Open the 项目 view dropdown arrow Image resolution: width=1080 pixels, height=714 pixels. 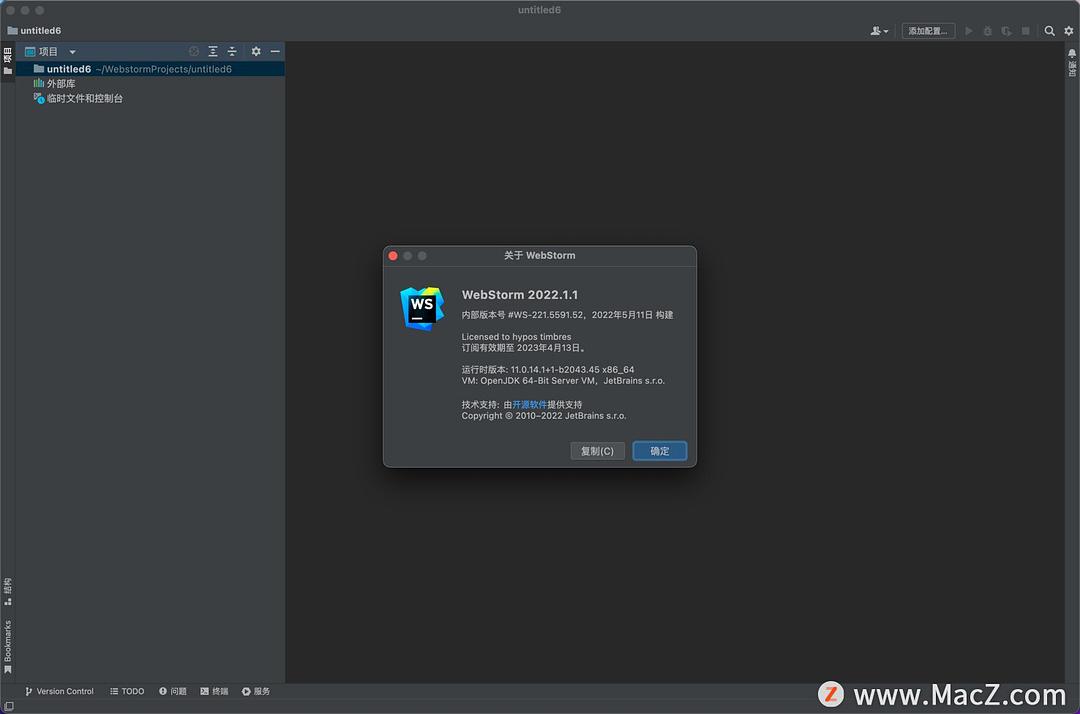click(72, 52)
